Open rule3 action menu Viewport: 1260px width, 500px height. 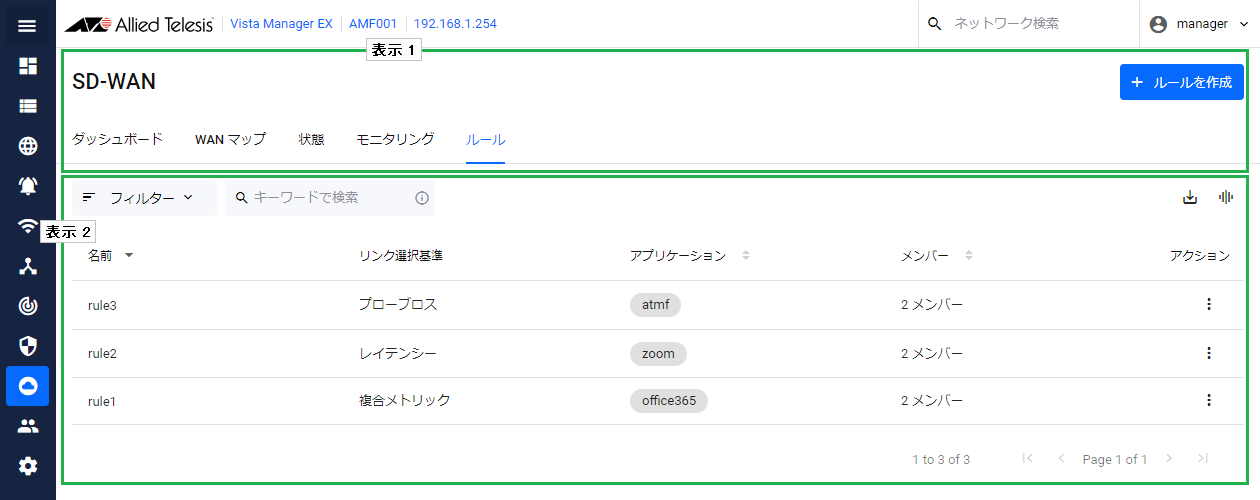point(1208,304)
